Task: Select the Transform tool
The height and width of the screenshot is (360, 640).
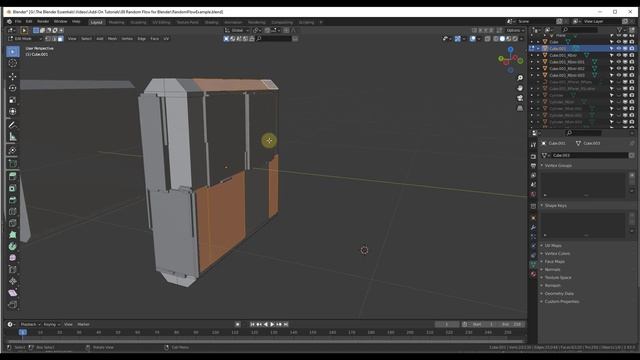Action: tap(13, 111)
